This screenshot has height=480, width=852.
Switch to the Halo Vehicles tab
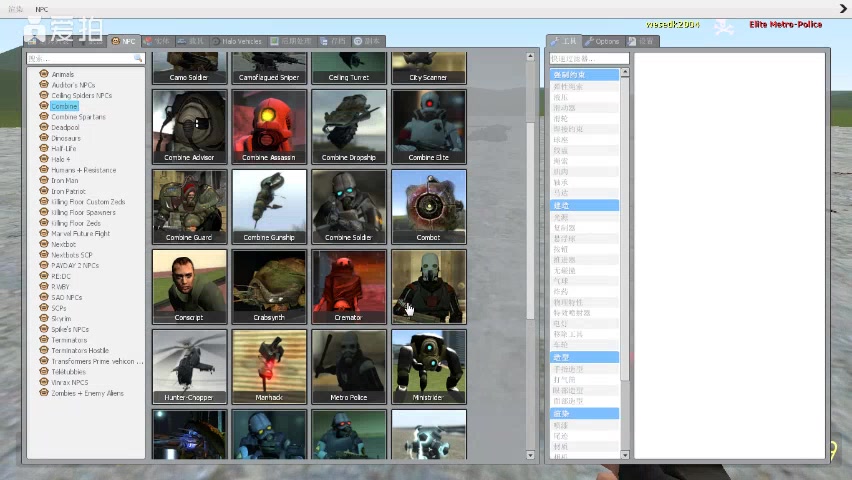pyautogui.click(x=237, y=41)
